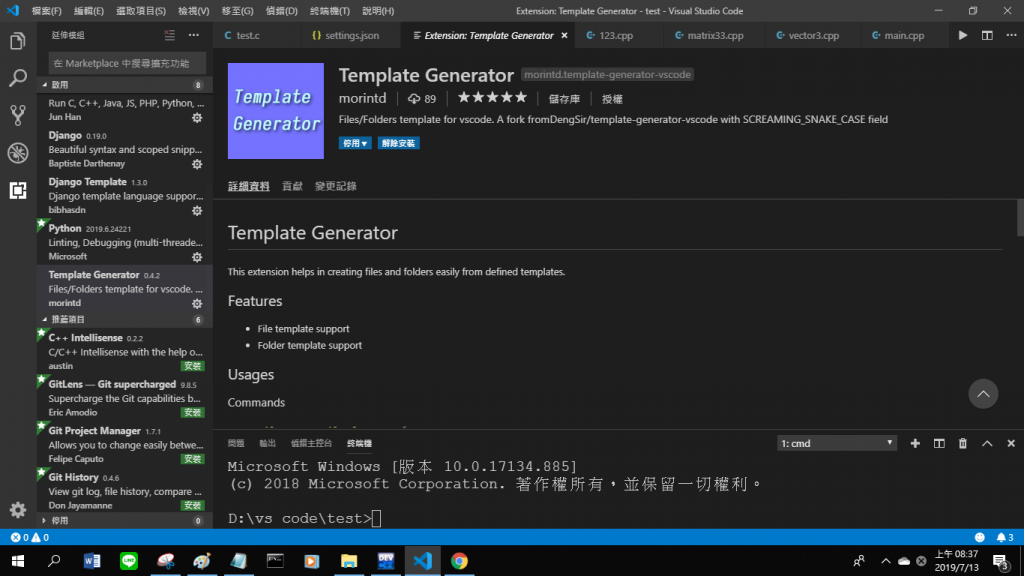The height and width of the screenshot is (576, 1024).
Task: Install GitLens extension
Action: coord(193,413)
